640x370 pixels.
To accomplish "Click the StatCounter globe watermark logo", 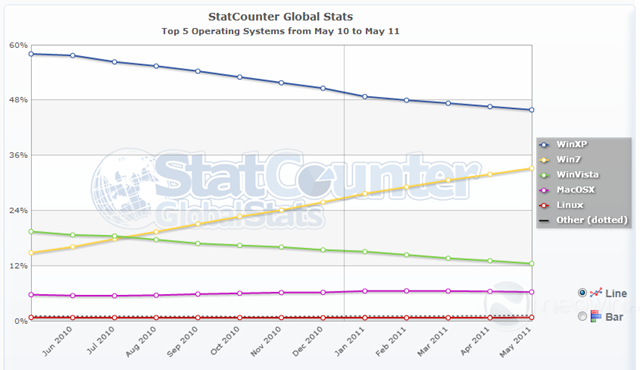I will tap(122, 188).
